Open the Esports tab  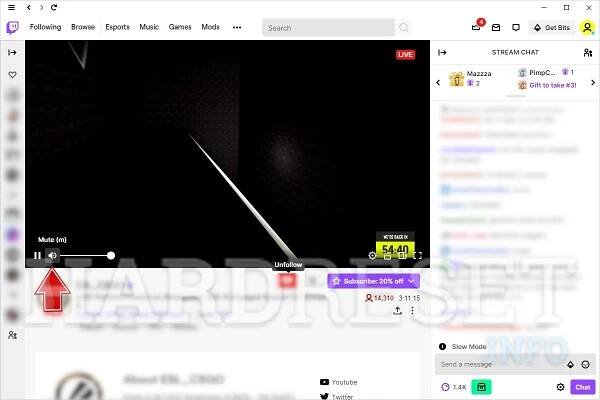[x=118, y=27]
